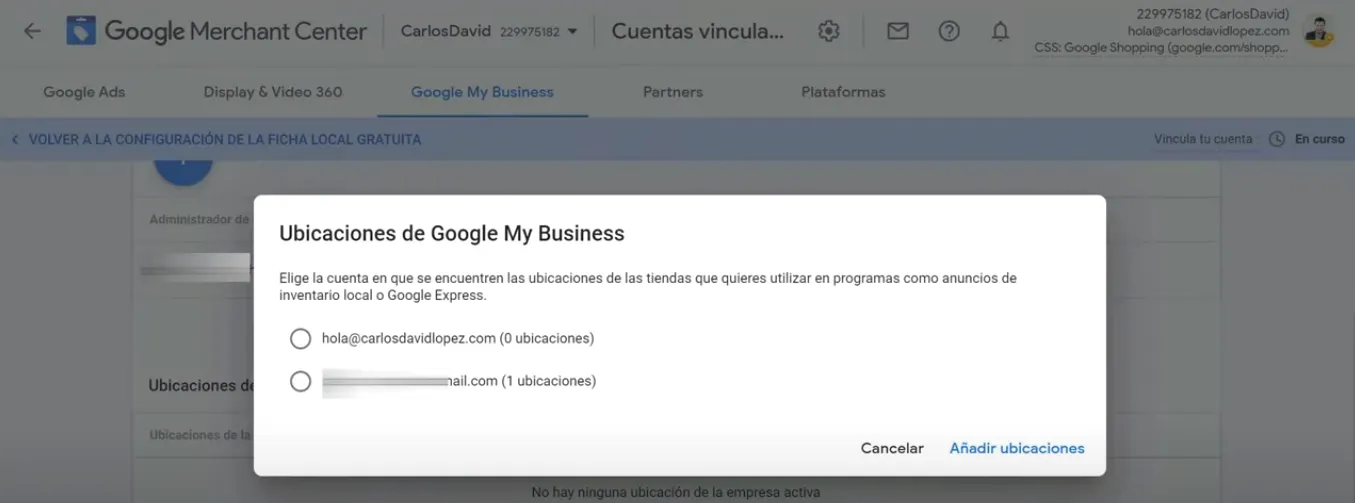Screen dimensions: 1355x503
Task: Click the back arrow icon
Action: tap(32, 31)
